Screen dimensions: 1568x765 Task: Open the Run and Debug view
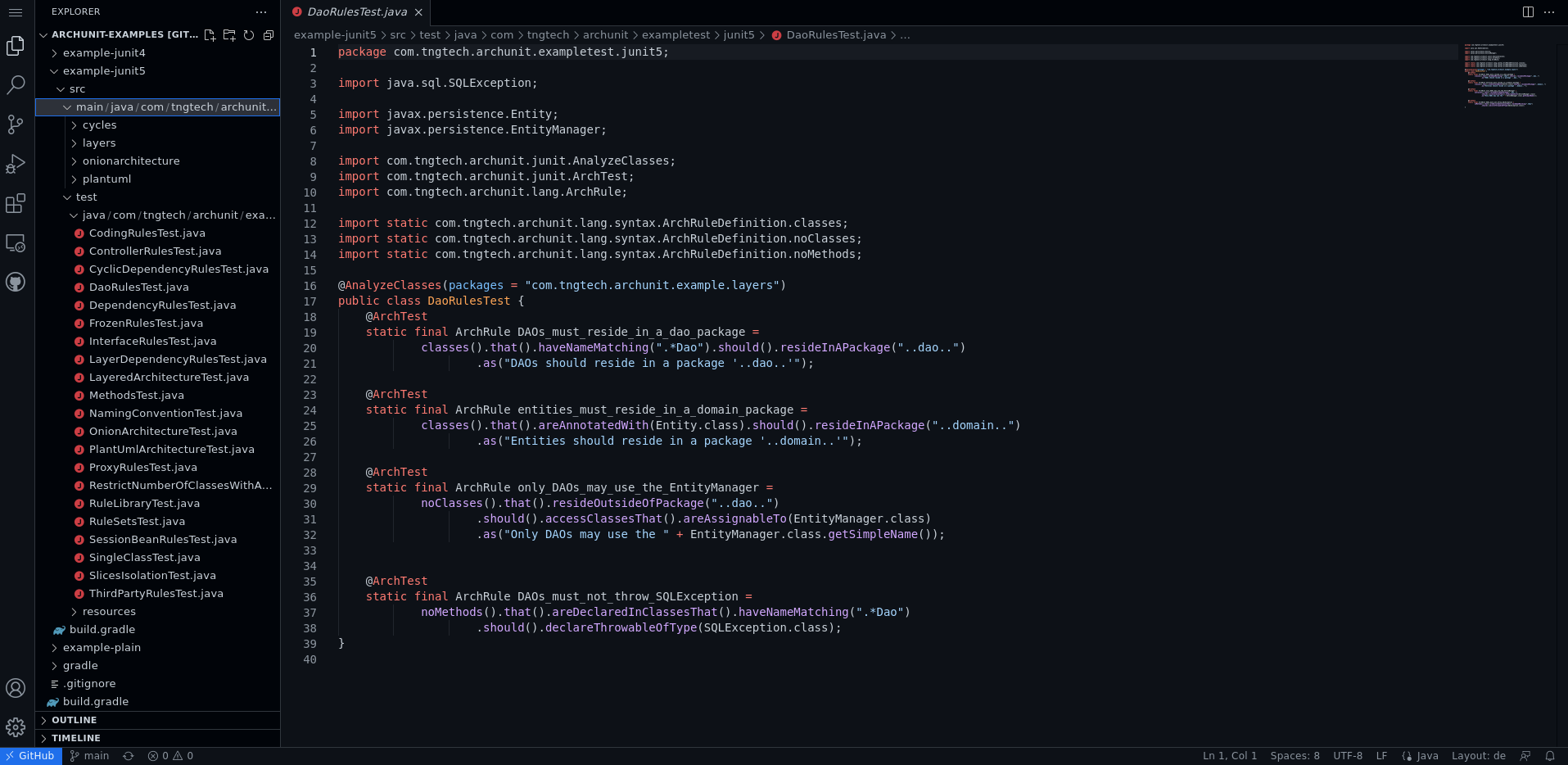click(16, 164)
